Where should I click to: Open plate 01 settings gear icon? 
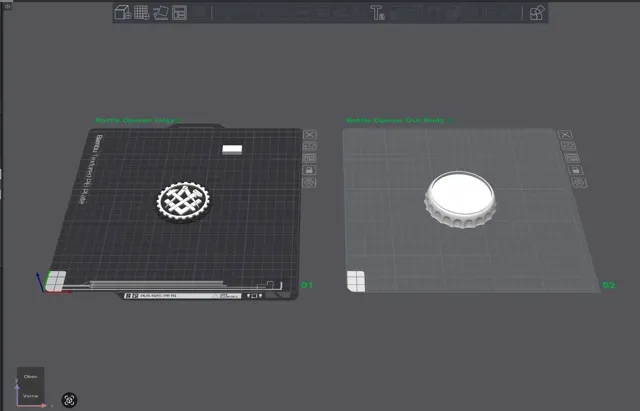309,183
